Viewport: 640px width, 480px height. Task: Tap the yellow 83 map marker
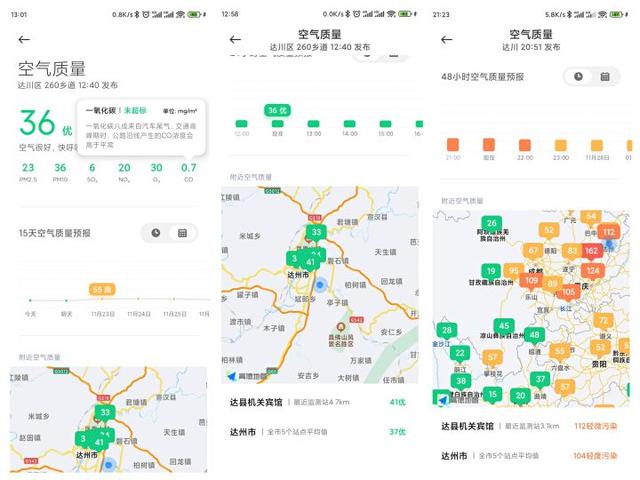point(572,251)
